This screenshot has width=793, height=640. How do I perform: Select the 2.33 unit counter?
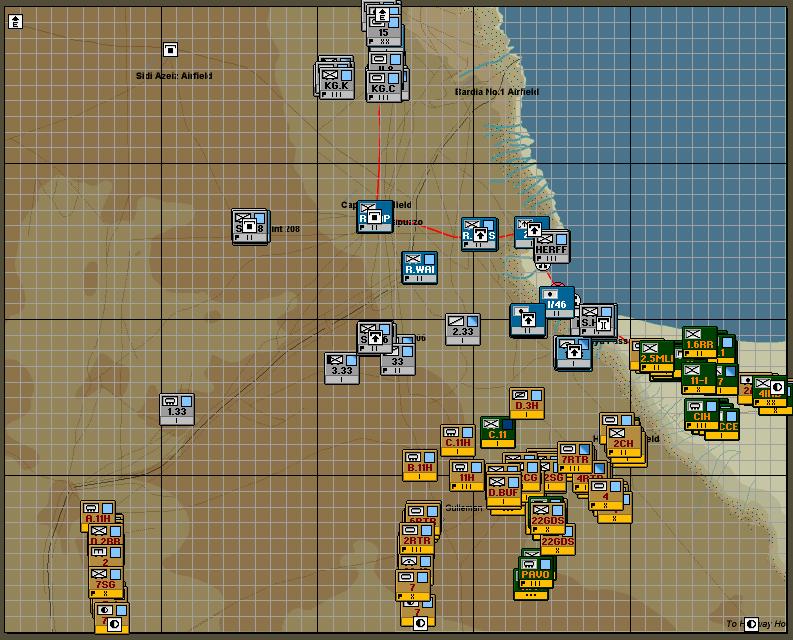[463, 329]
